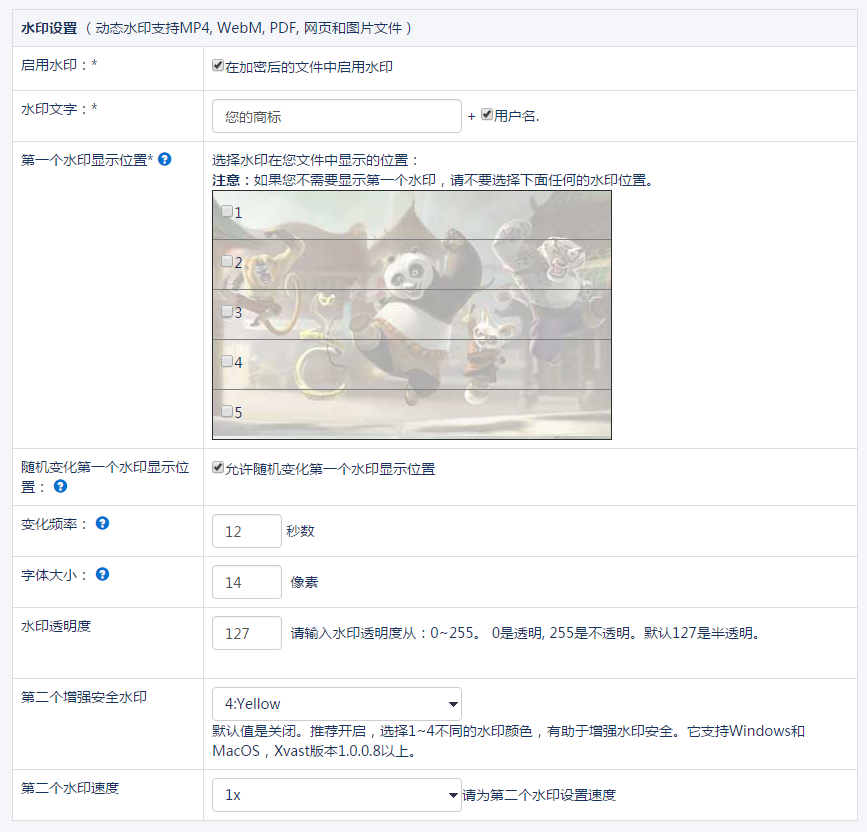867x832 pixels.
Task: Tick watermark position 4 checkbox
Action: coord(227,361)
